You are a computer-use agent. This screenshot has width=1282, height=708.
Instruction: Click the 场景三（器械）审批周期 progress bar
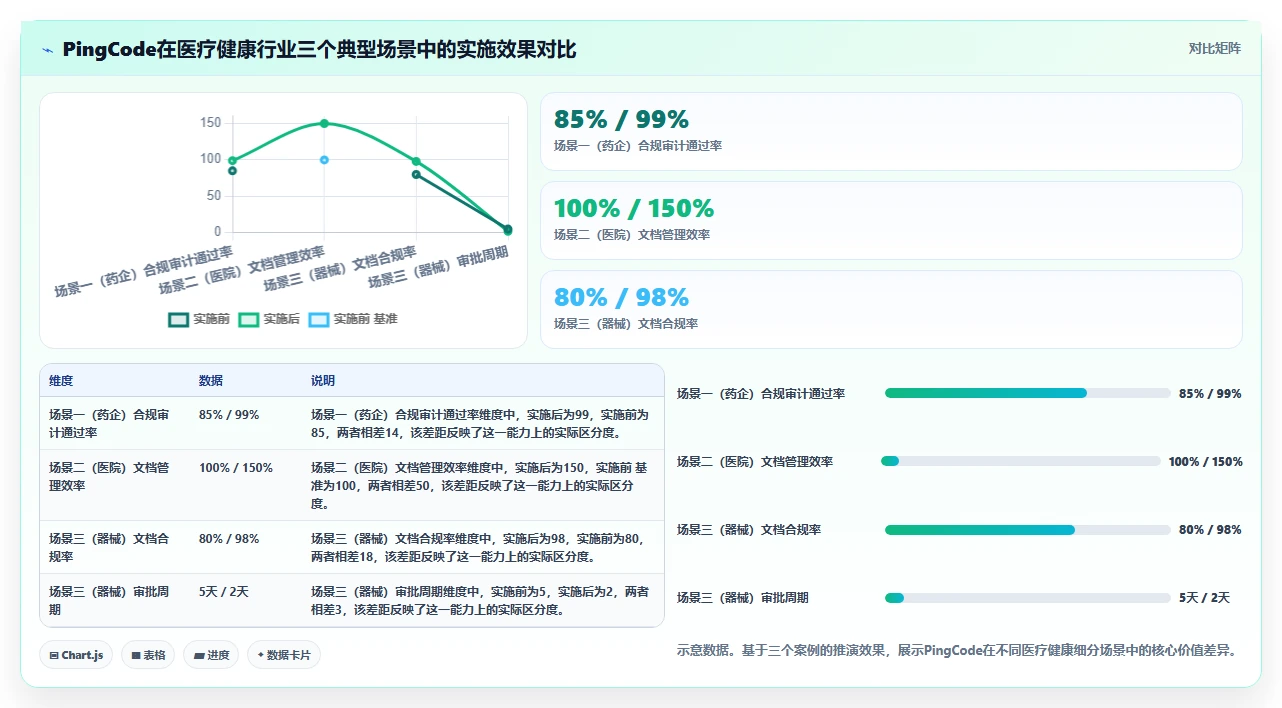point(1027,597)
